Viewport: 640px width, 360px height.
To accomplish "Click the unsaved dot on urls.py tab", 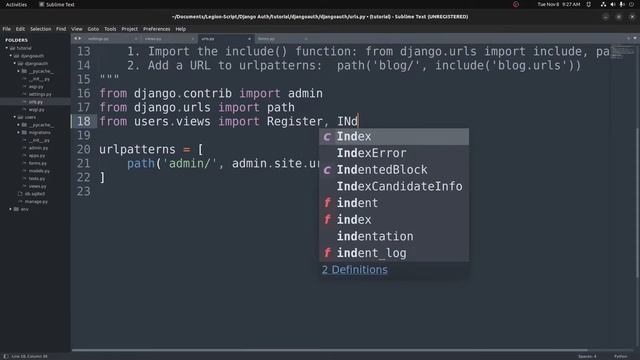I will coord(249,39).
